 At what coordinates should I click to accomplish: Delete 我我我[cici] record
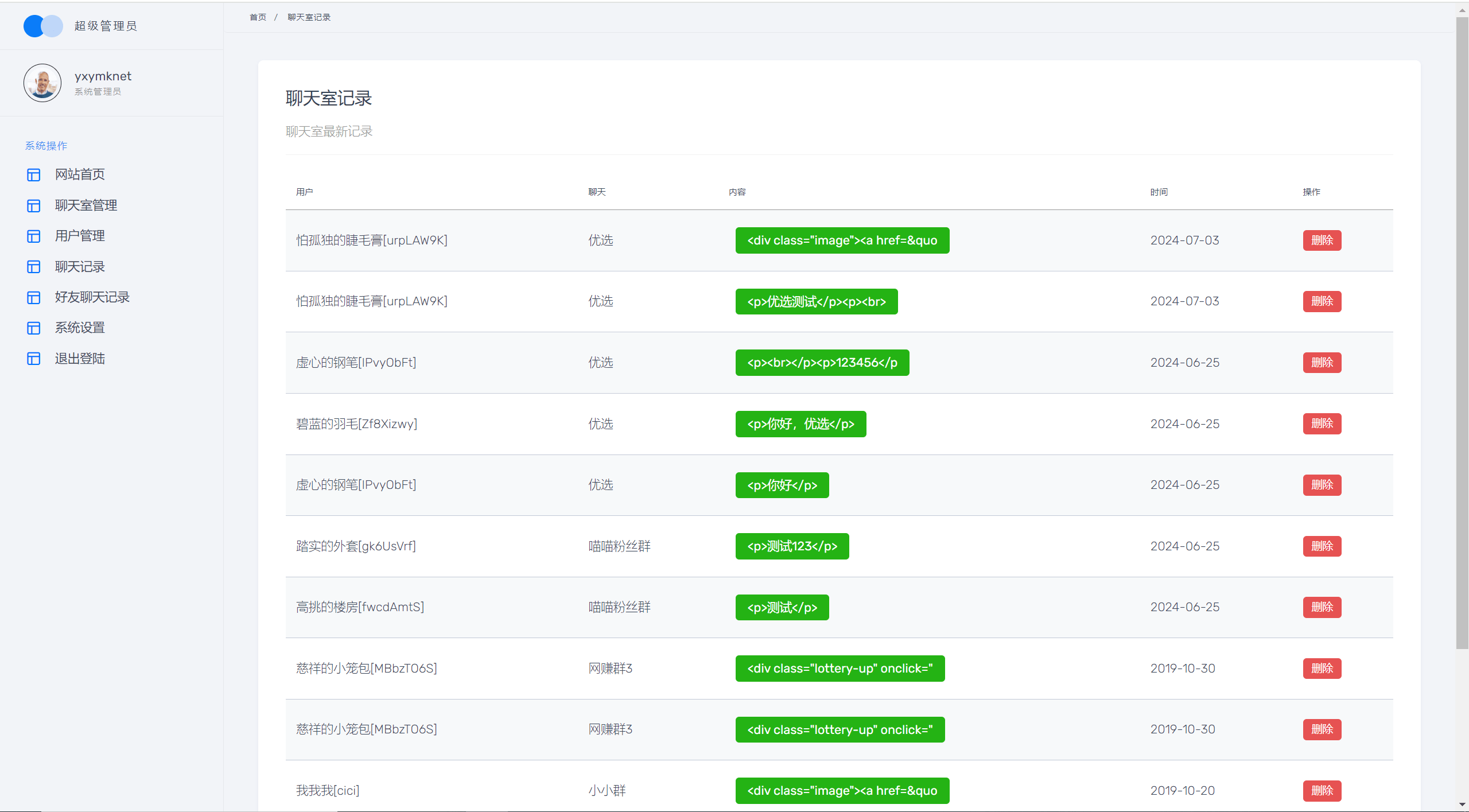pos(1322,791)
